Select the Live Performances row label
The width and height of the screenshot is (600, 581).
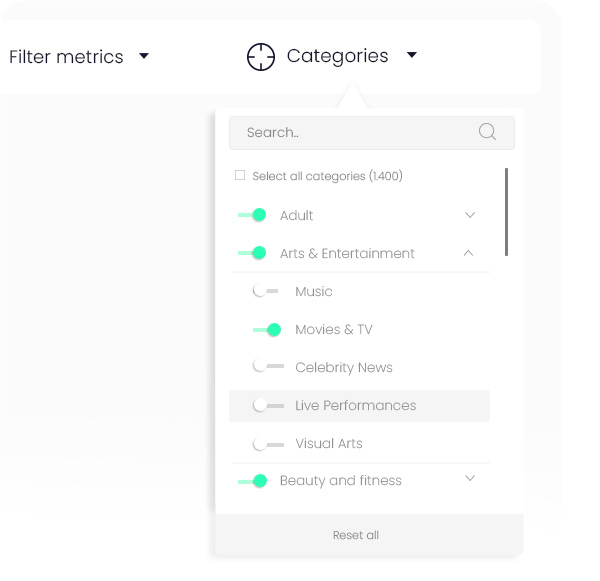[355, 405]
